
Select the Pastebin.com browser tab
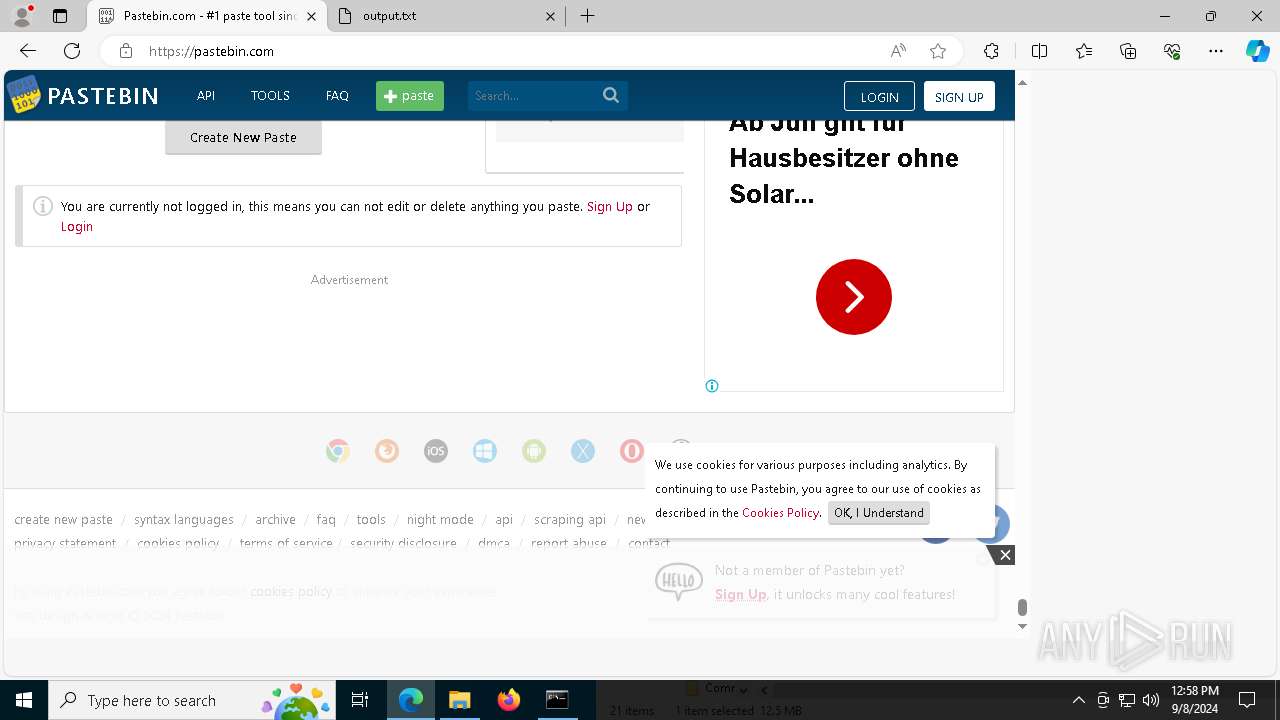(x=206, y=16)
